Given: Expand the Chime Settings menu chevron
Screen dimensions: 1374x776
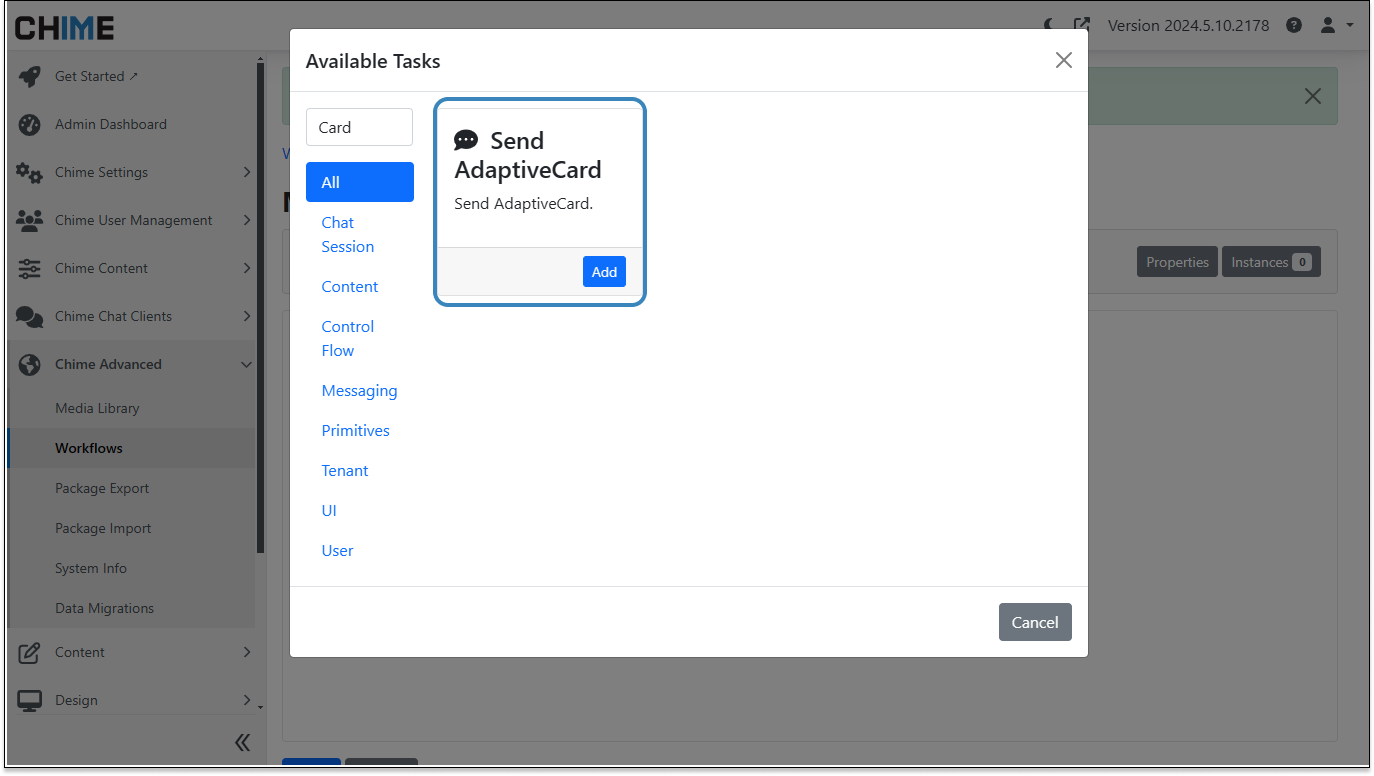Looking at the screenshot, I should (247, 172).
